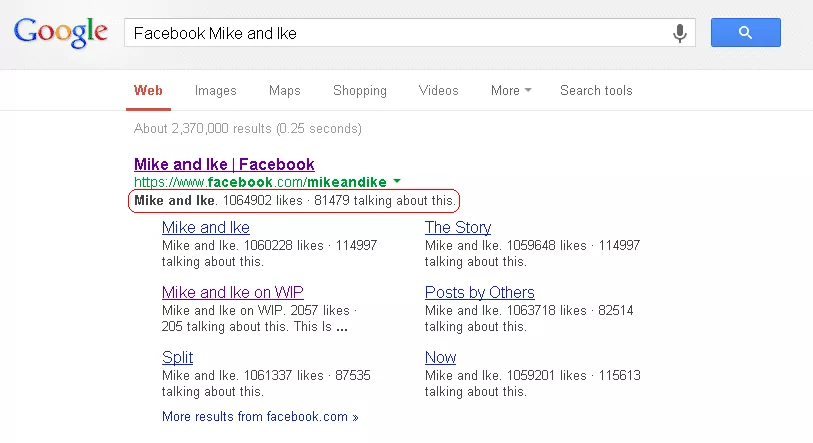Activate voice search microphone icon
The height and width of the screenshot is (443, 813).
coord(679,33)
